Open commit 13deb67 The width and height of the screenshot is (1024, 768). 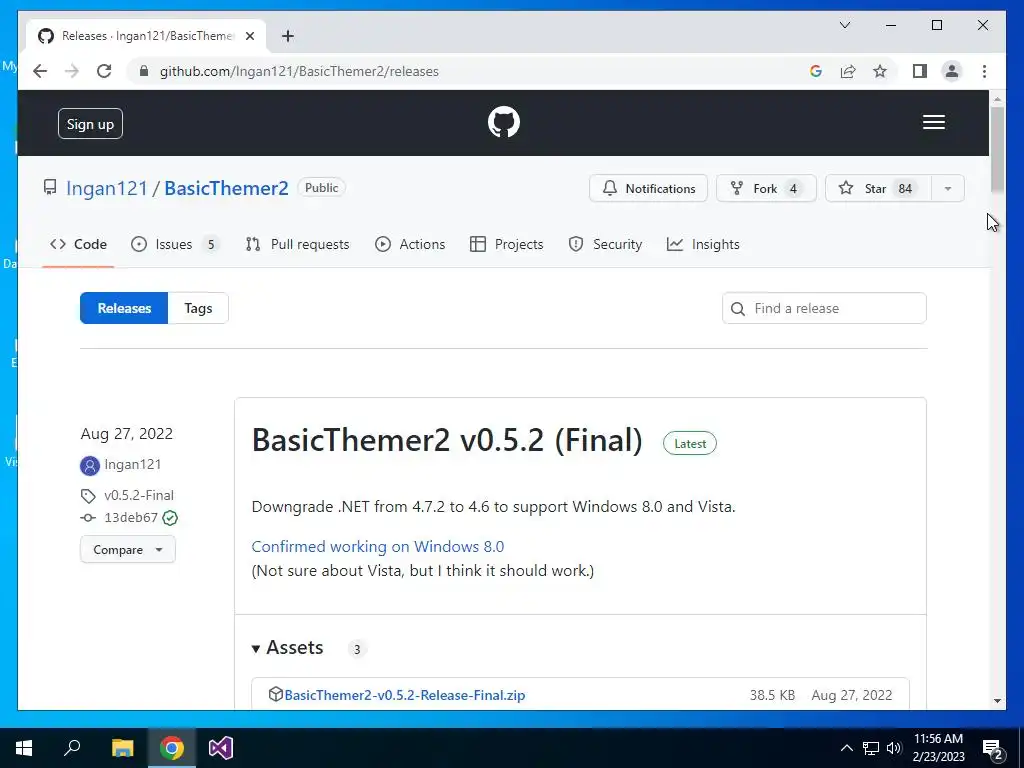click(x=131, y=518)
